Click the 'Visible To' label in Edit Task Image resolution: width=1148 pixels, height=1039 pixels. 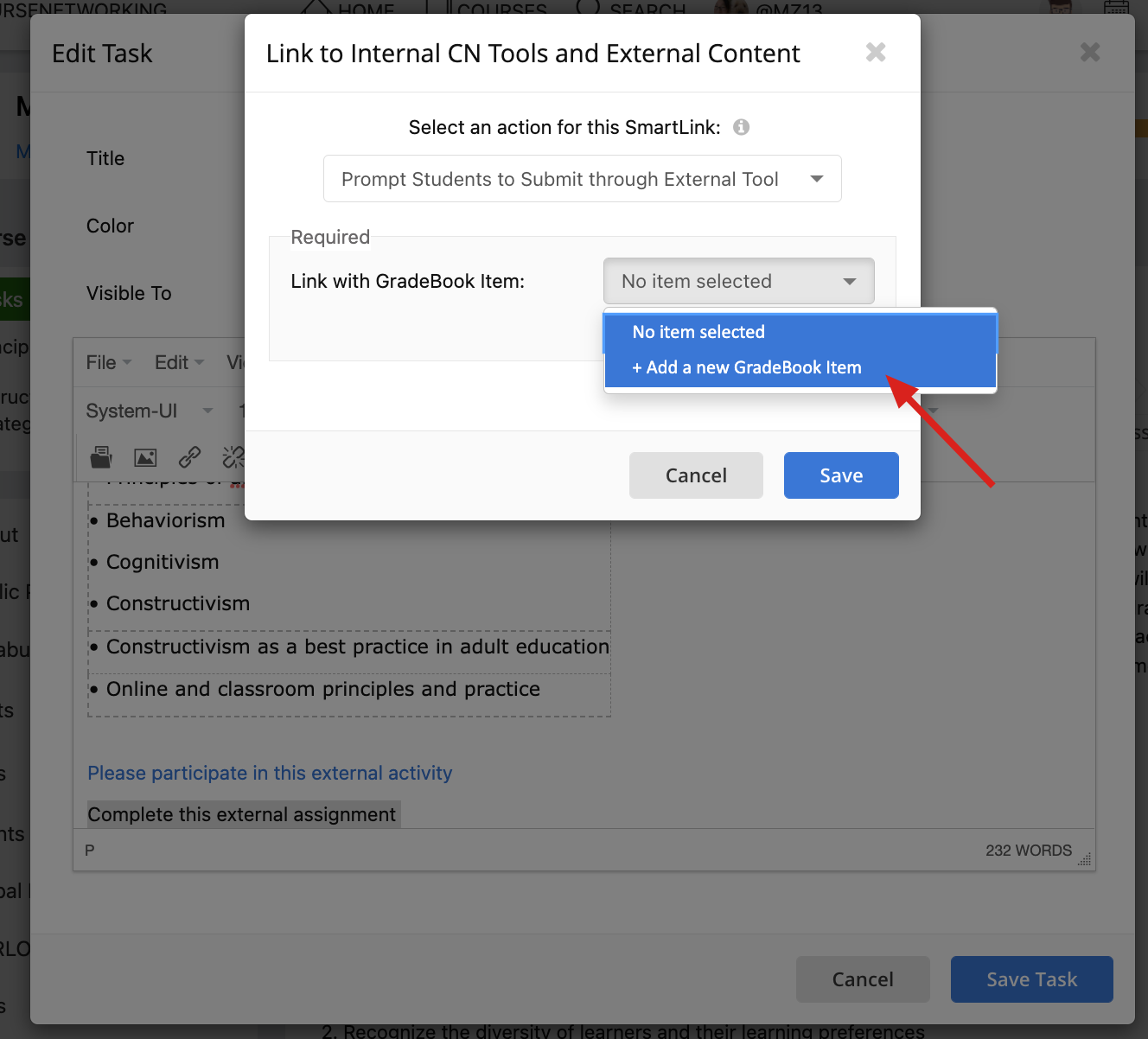click(x=129, y=293)
